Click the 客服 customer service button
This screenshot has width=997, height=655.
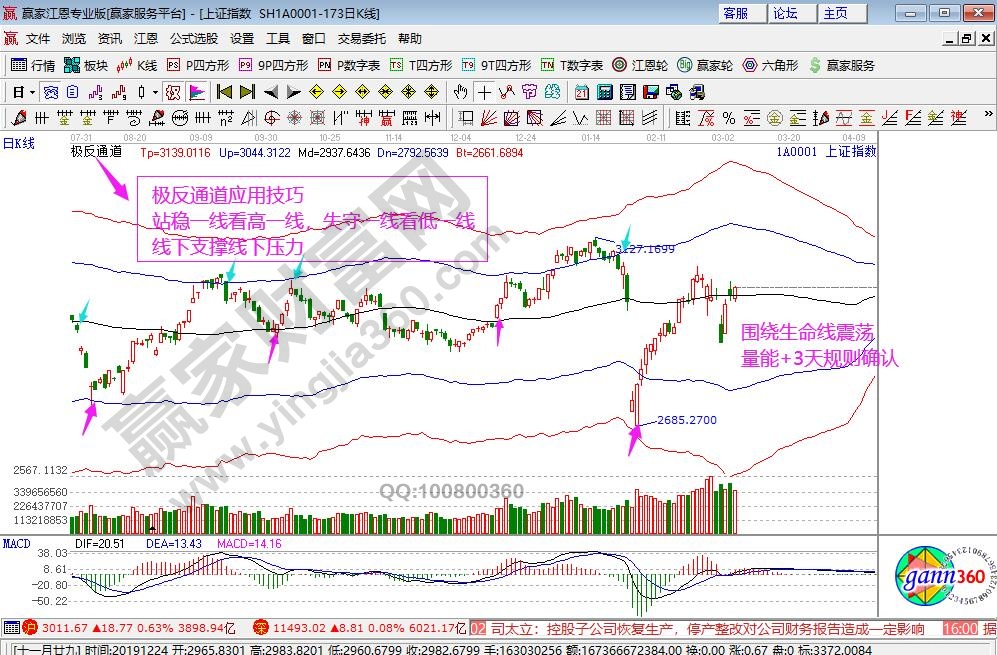coord(736,13)
